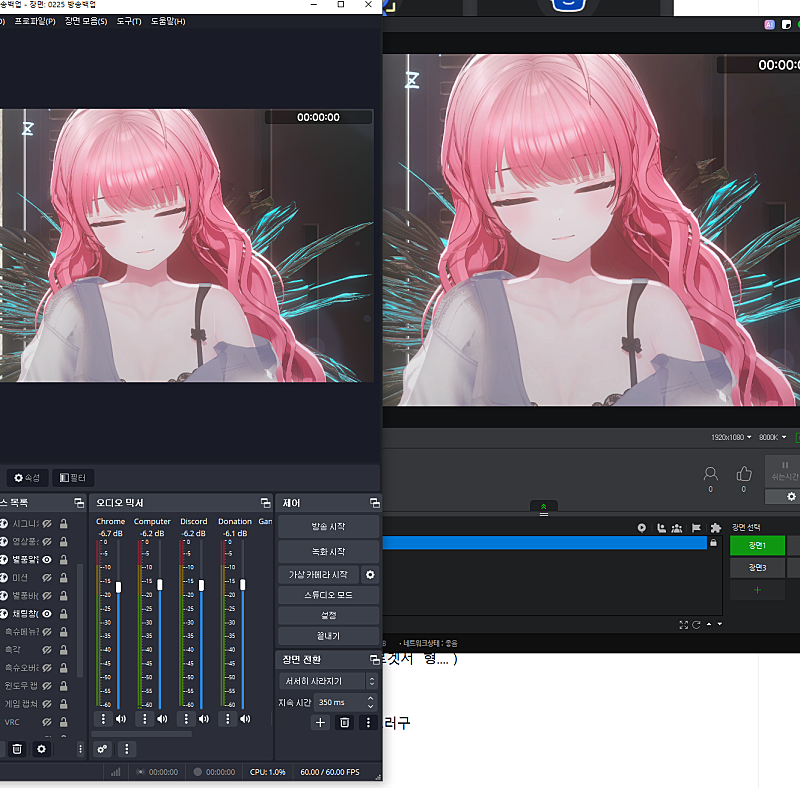Select the 장면1 scene button
Image resolution: width=800 pixels, height=788 pixels.
pos(757,546)
